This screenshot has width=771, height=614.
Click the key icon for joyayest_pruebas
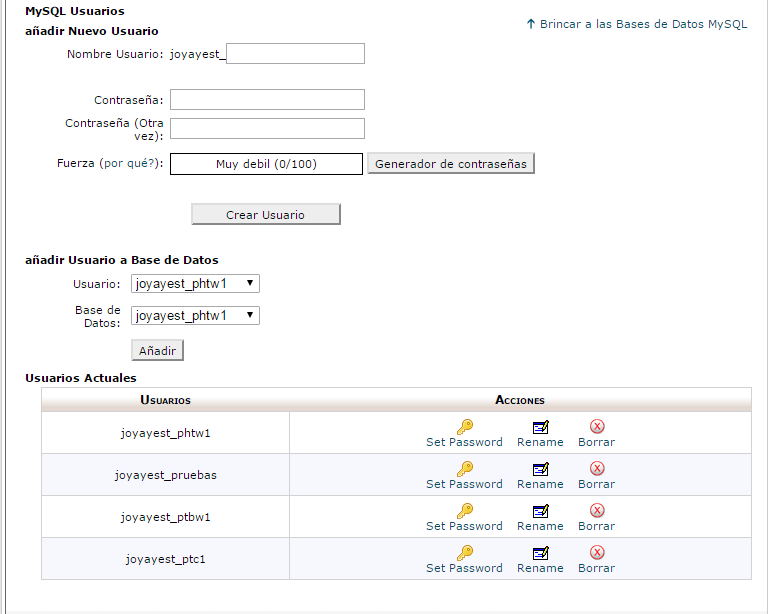point(465,468)
